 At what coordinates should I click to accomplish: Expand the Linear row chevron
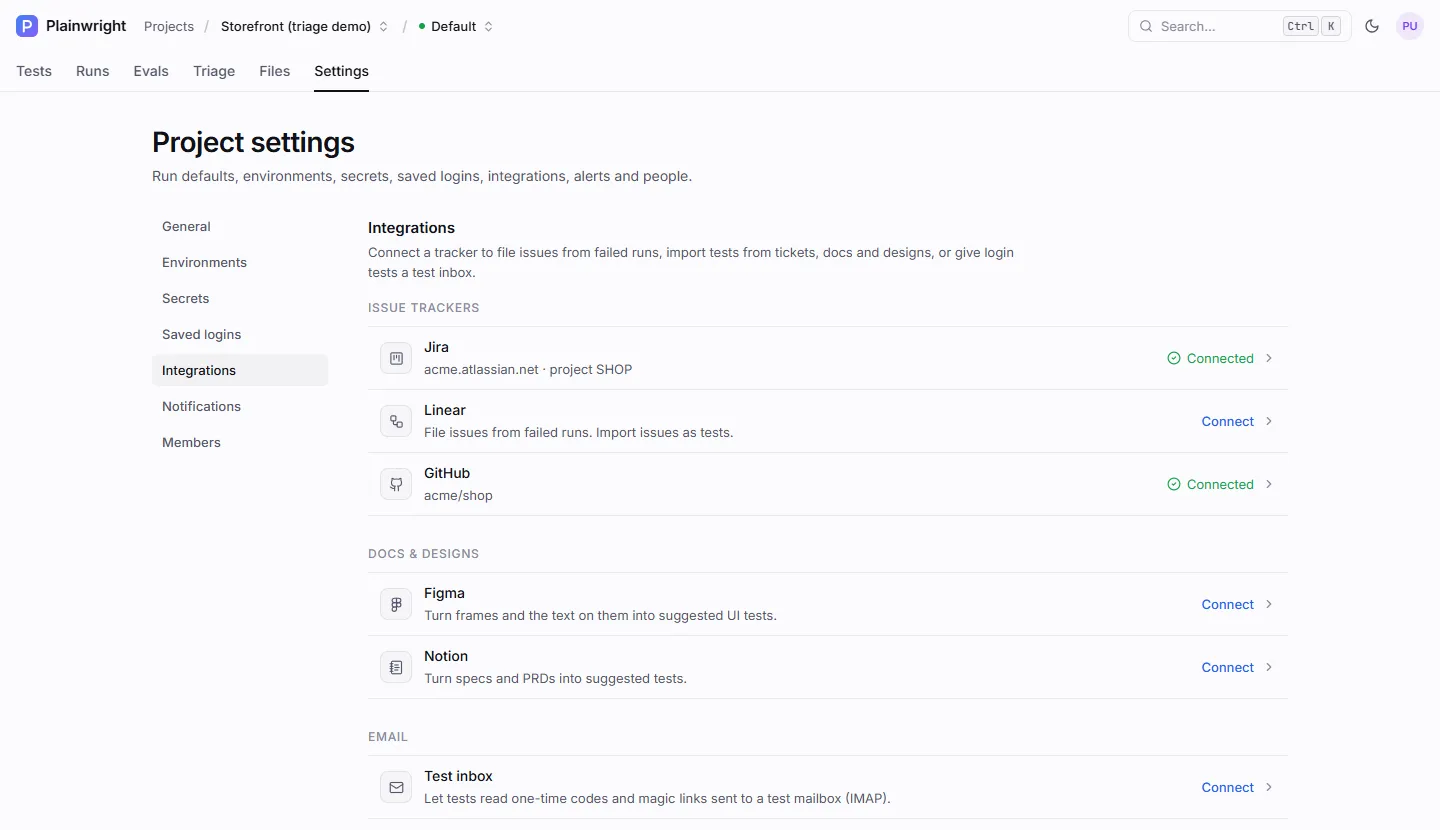(1269, 421)
